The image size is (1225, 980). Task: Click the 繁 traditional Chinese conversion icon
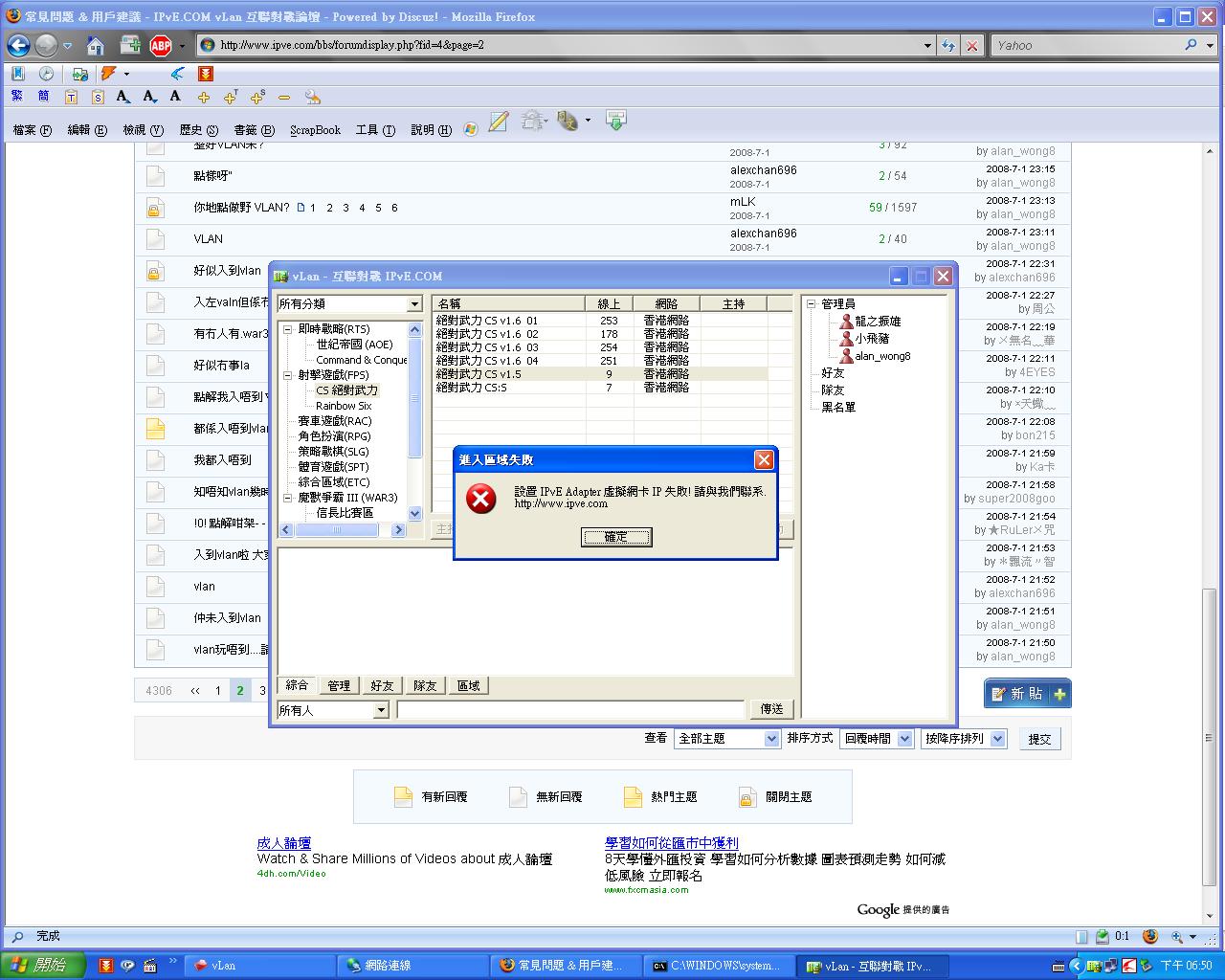[17, 97]
